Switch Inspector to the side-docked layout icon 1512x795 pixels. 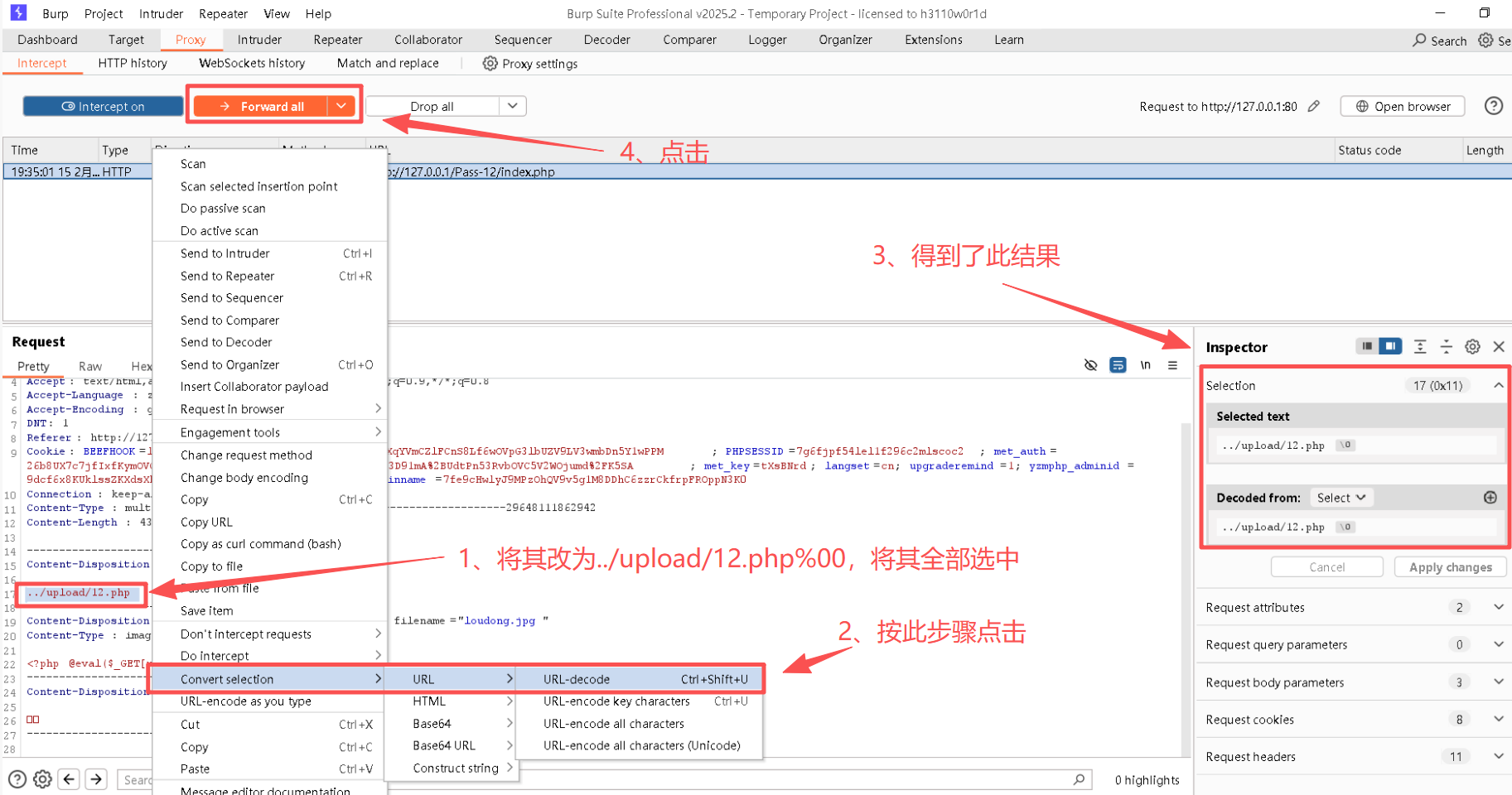(x=1390, y=346)
